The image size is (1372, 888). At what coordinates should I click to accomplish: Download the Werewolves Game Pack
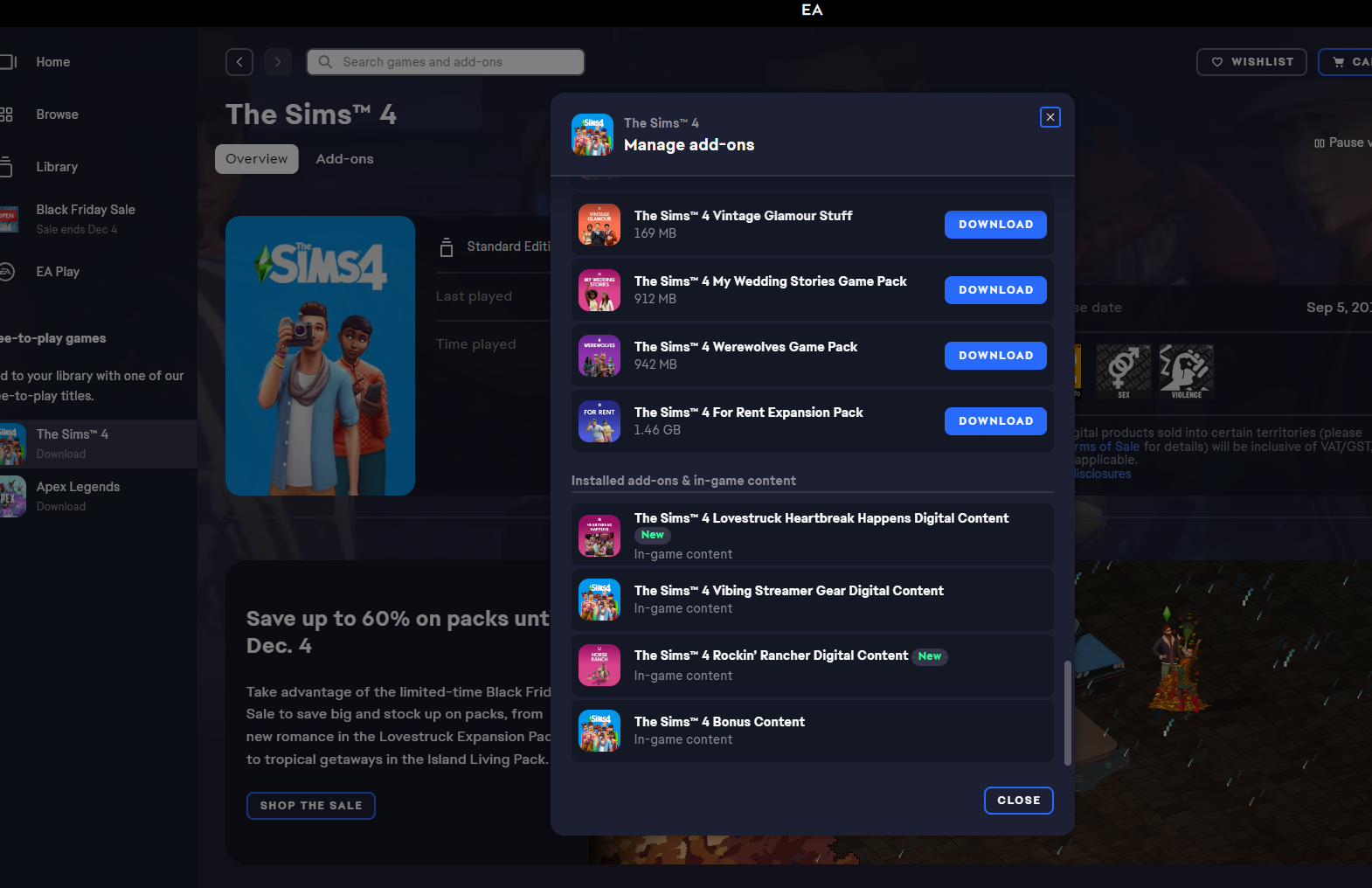[995, 356]
